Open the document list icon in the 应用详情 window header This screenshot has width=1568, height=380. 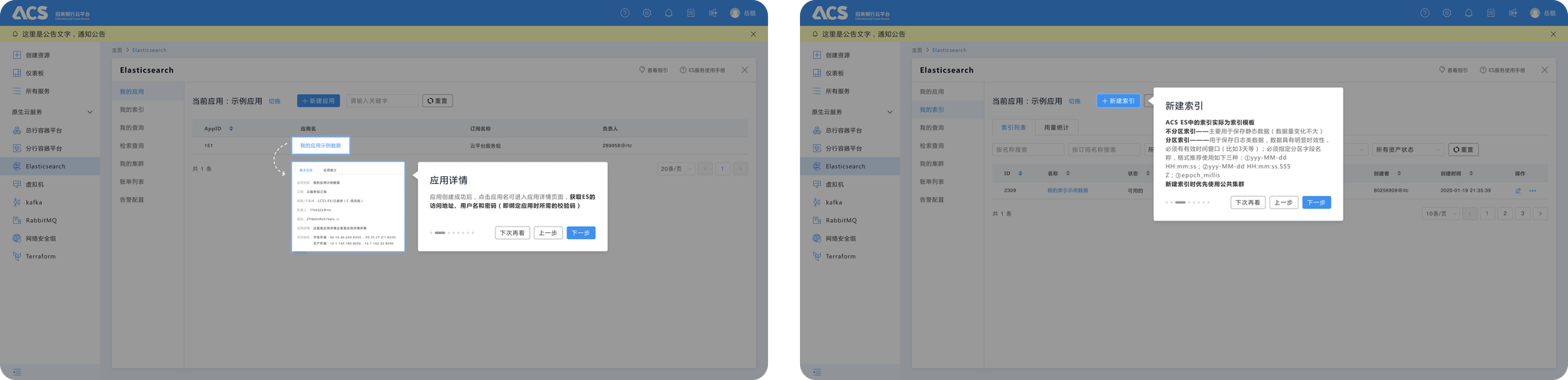point(691,13)
